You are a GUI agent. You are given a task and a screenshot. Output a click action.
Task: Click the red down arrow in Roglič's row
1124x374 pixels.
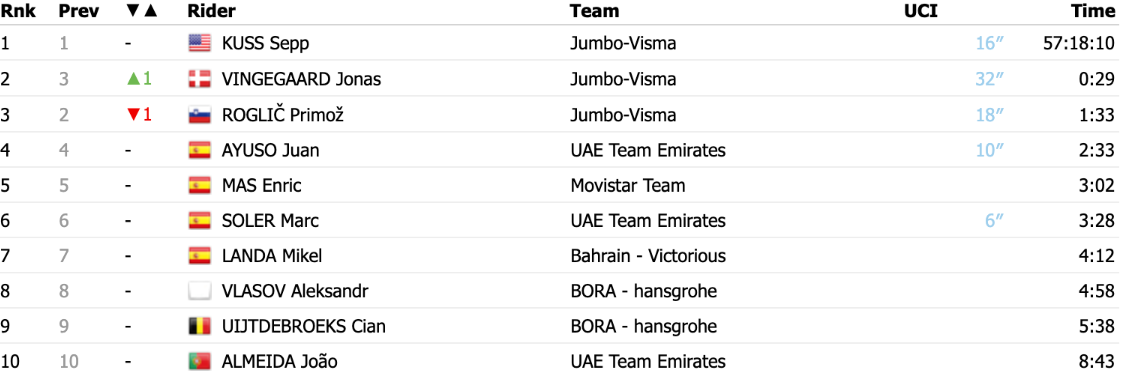point(133,115)
